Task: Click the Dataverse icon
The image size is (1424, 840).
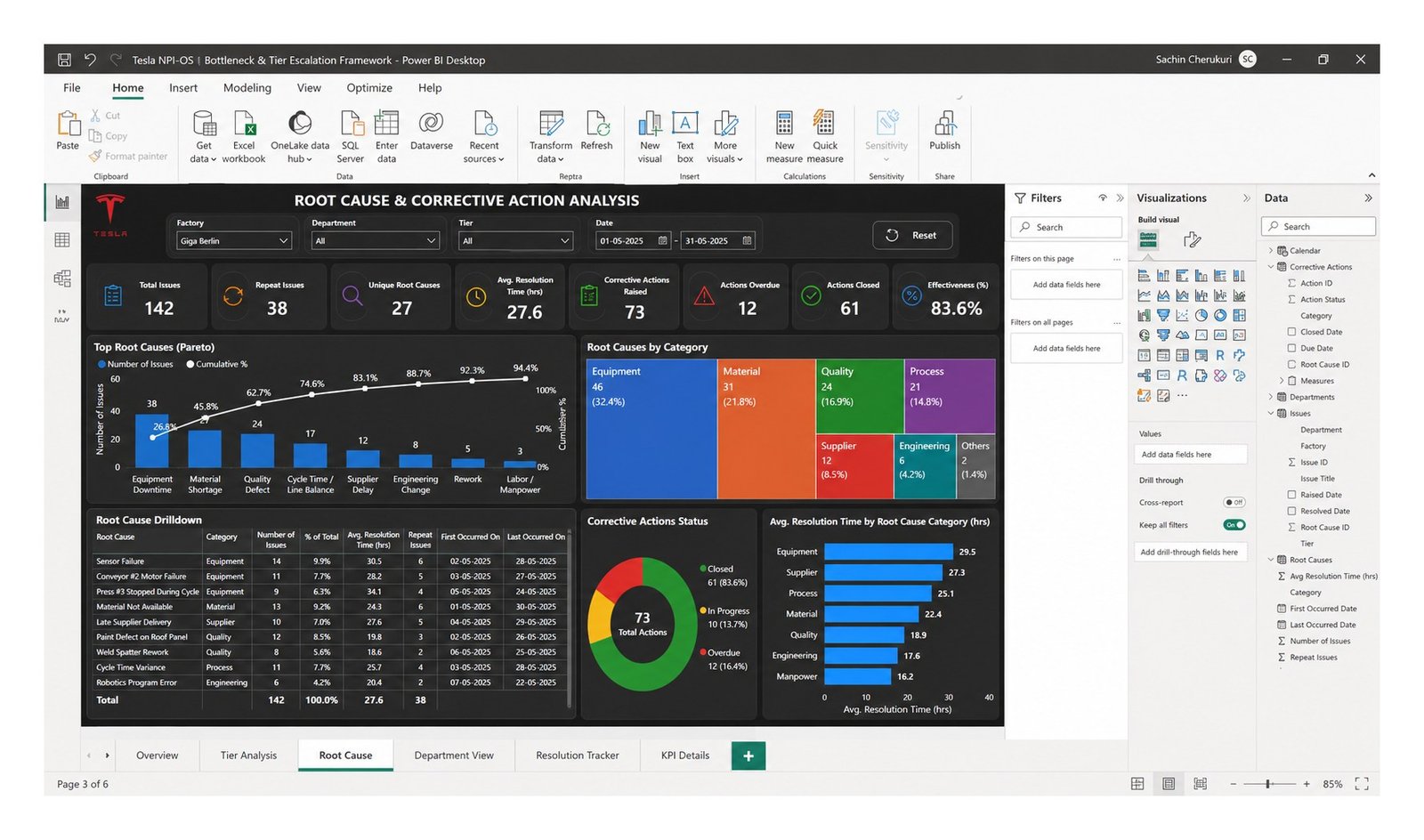Action: [432, 123]
